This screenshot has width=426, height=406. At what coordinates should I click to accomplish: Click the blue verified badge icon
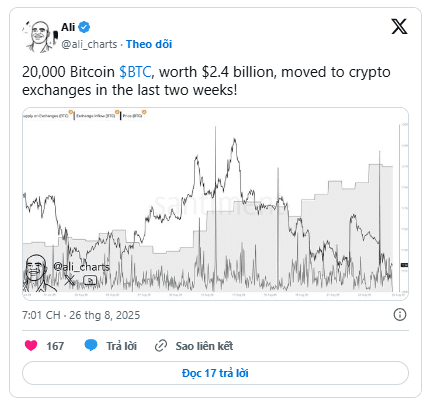tap(84, 27)
